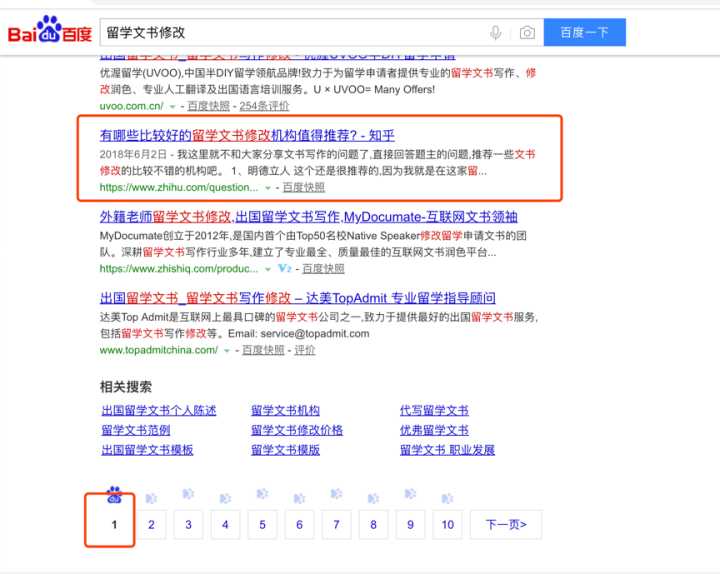Screen dimensions: 720x574
Task: Search related term 出国留学文书模板
Action: click(x=147, y=450)
